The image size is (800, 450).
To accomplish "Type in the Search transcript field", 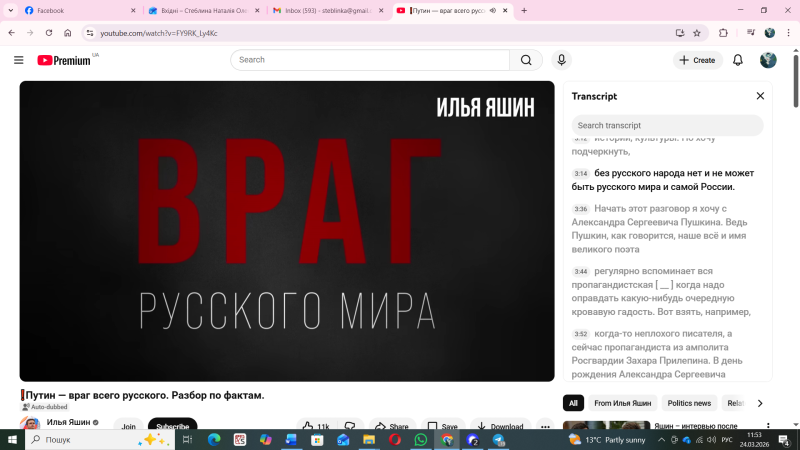I will [x=667, y=125].
